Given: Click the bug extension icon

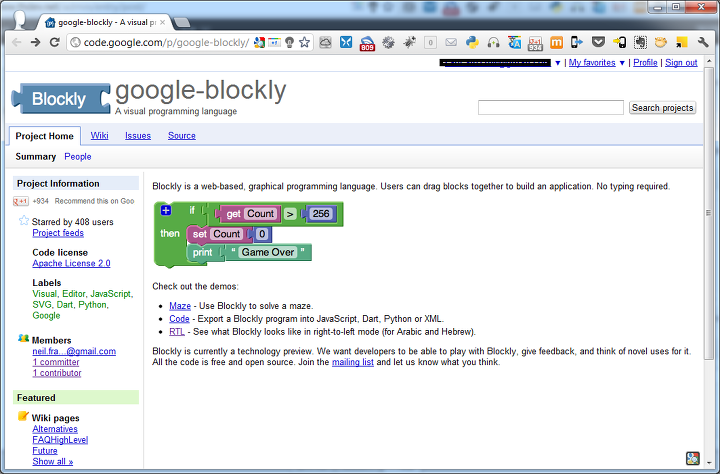Looking at the screenshot, I should click(x=409, y=43).
